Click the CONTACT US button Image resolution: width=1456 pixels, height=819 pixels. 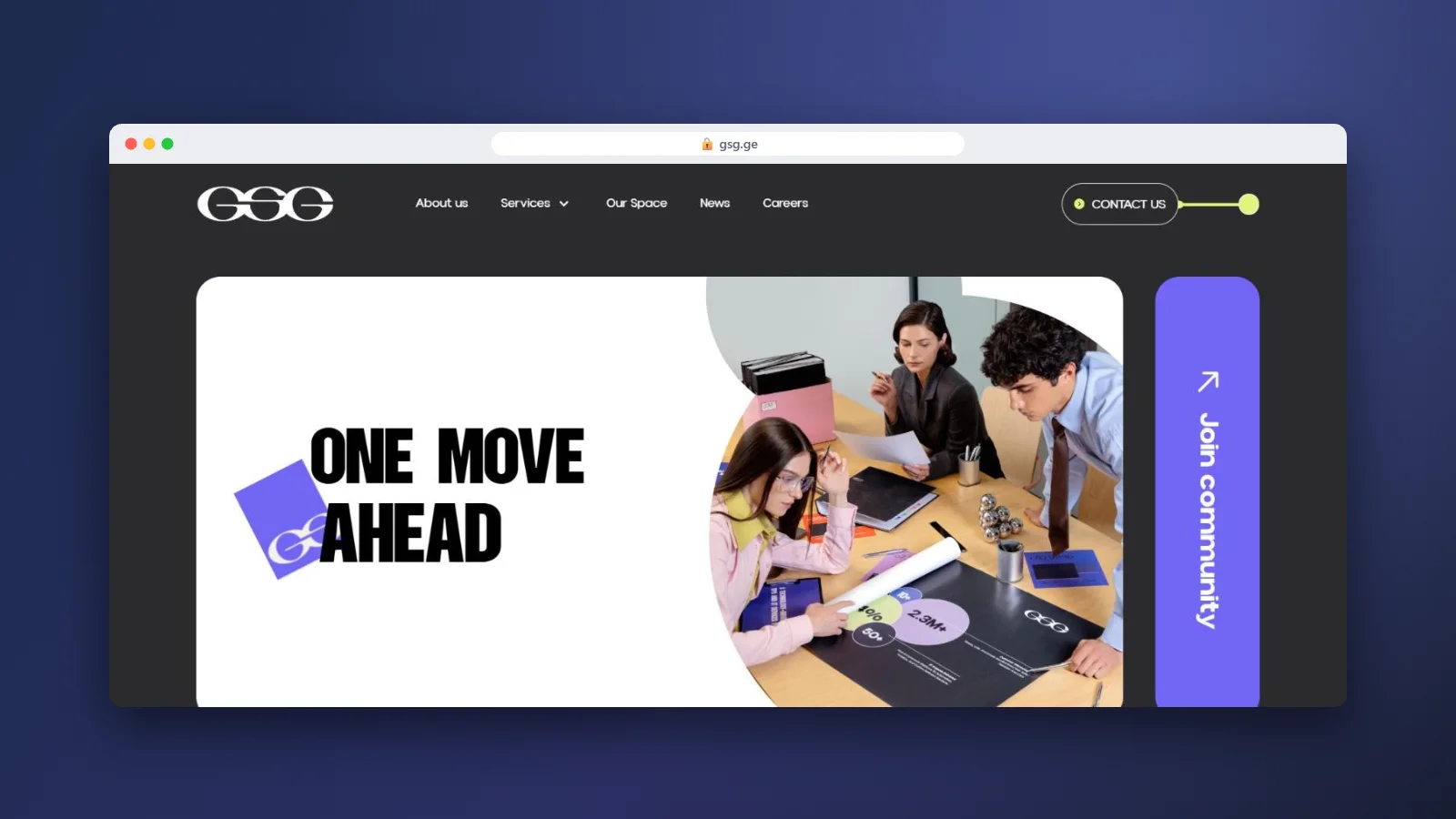pyautogui.click(x=1119, y=204)
